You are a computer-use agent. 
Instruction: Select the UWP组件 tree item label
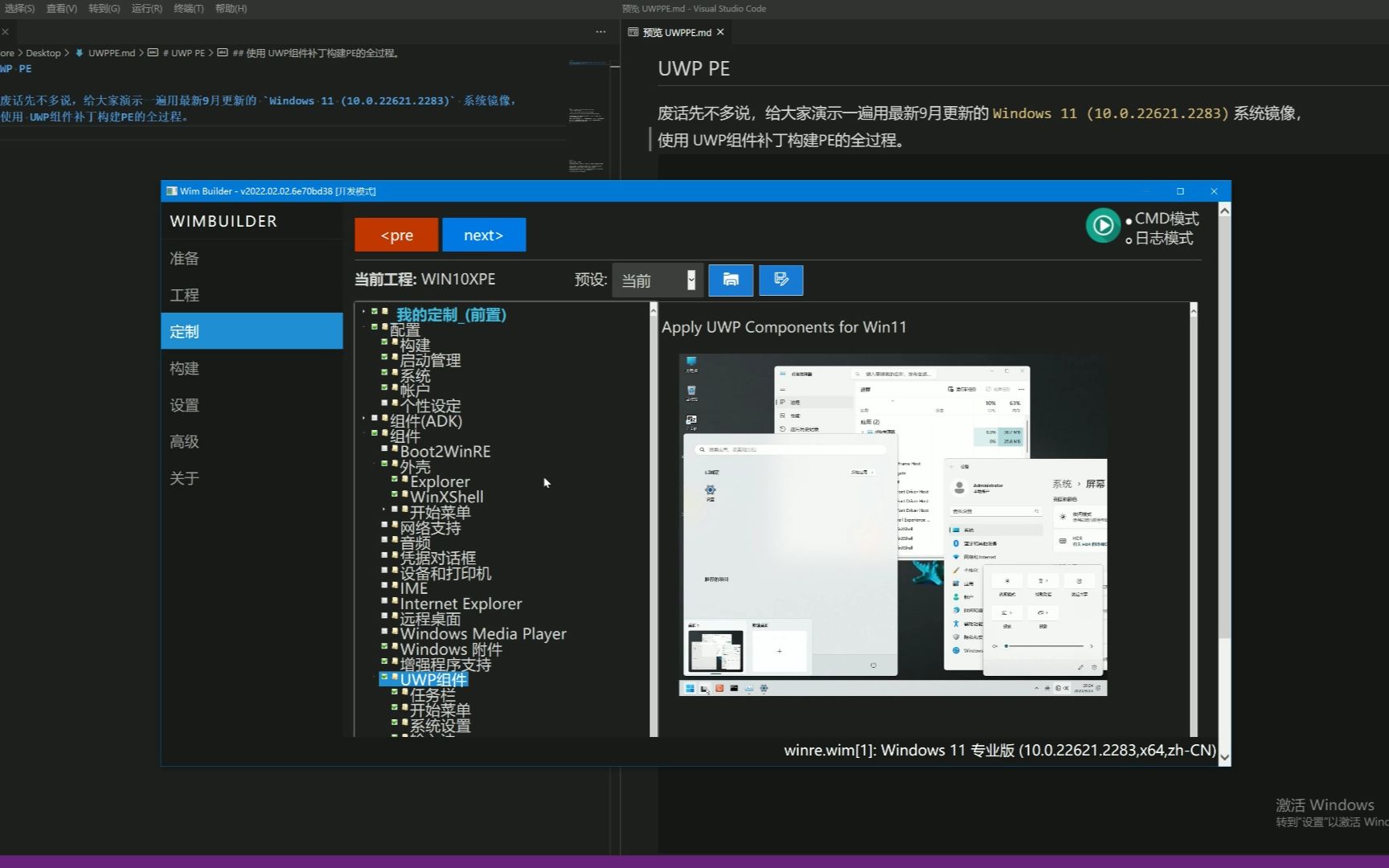(x=434, y=679)
